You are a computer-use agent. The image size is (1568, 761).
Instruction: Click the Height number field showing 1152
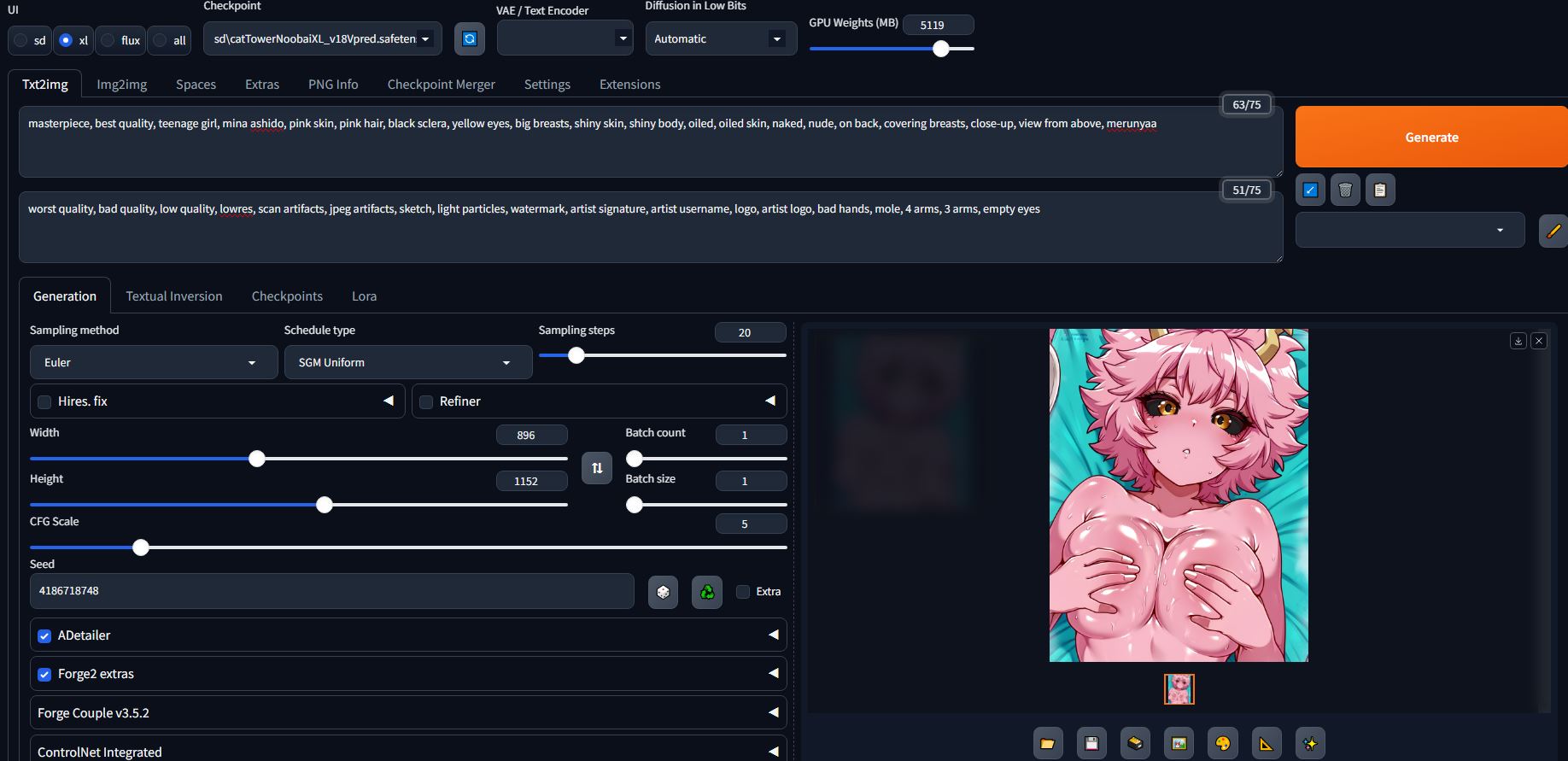click(x=531, y=481)
